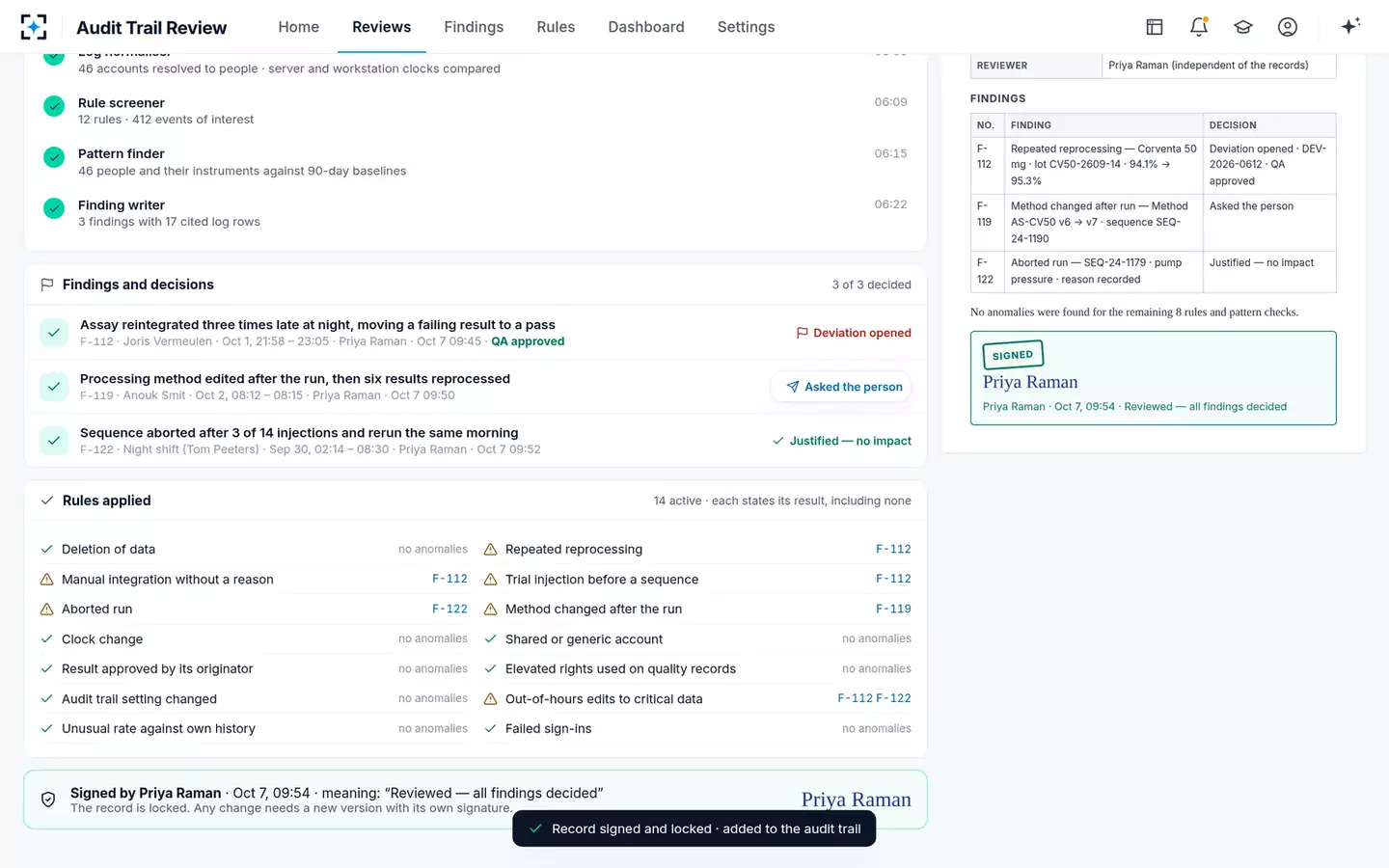This screenshot has width=1389, height=868.
Task: Click the Asked the person button
Action: pos(841,387)
